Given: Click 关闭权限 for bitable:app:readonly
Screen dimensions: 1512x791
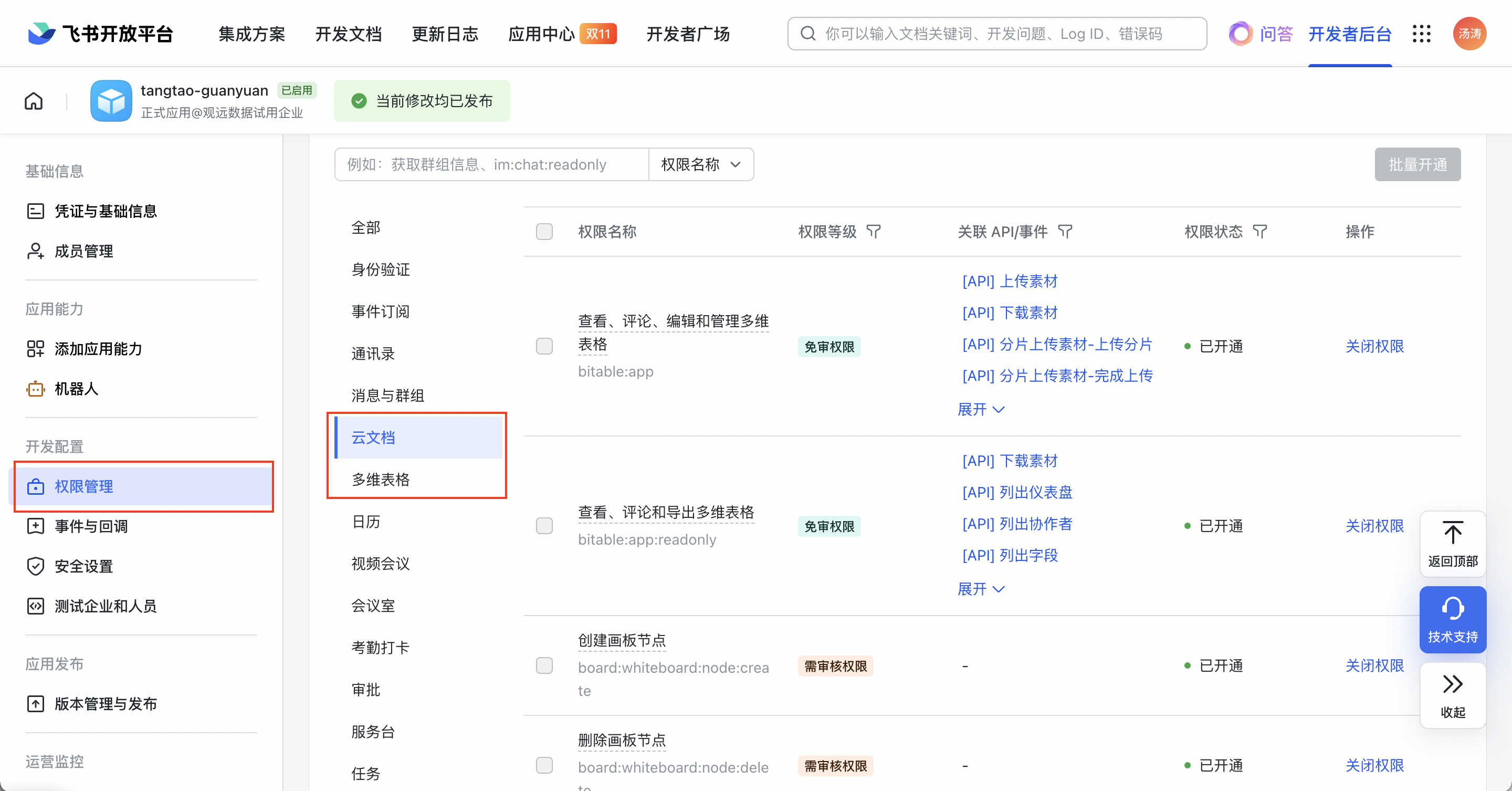Looking at the screenshot, I should click(x=1374, y=526).
